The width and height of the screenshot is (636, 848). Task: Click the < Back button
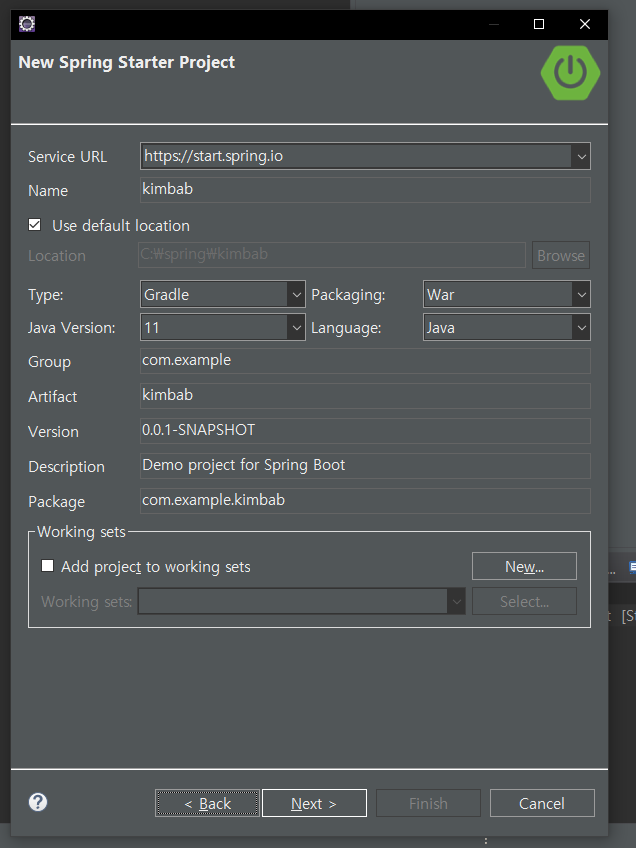coord(208,803)
